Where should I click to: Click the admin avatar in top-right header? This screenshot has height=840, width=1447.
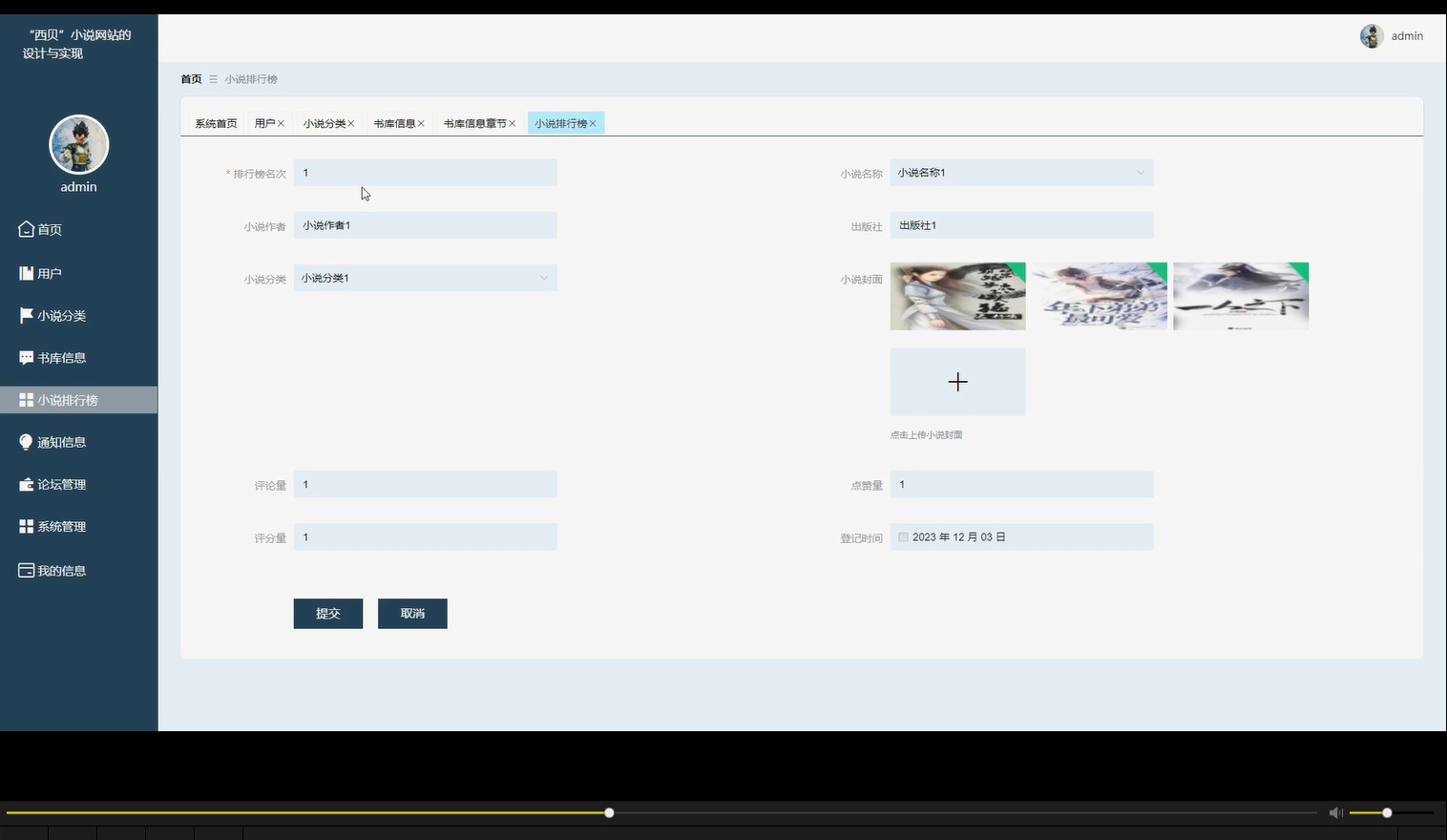tap(1372, 36)
